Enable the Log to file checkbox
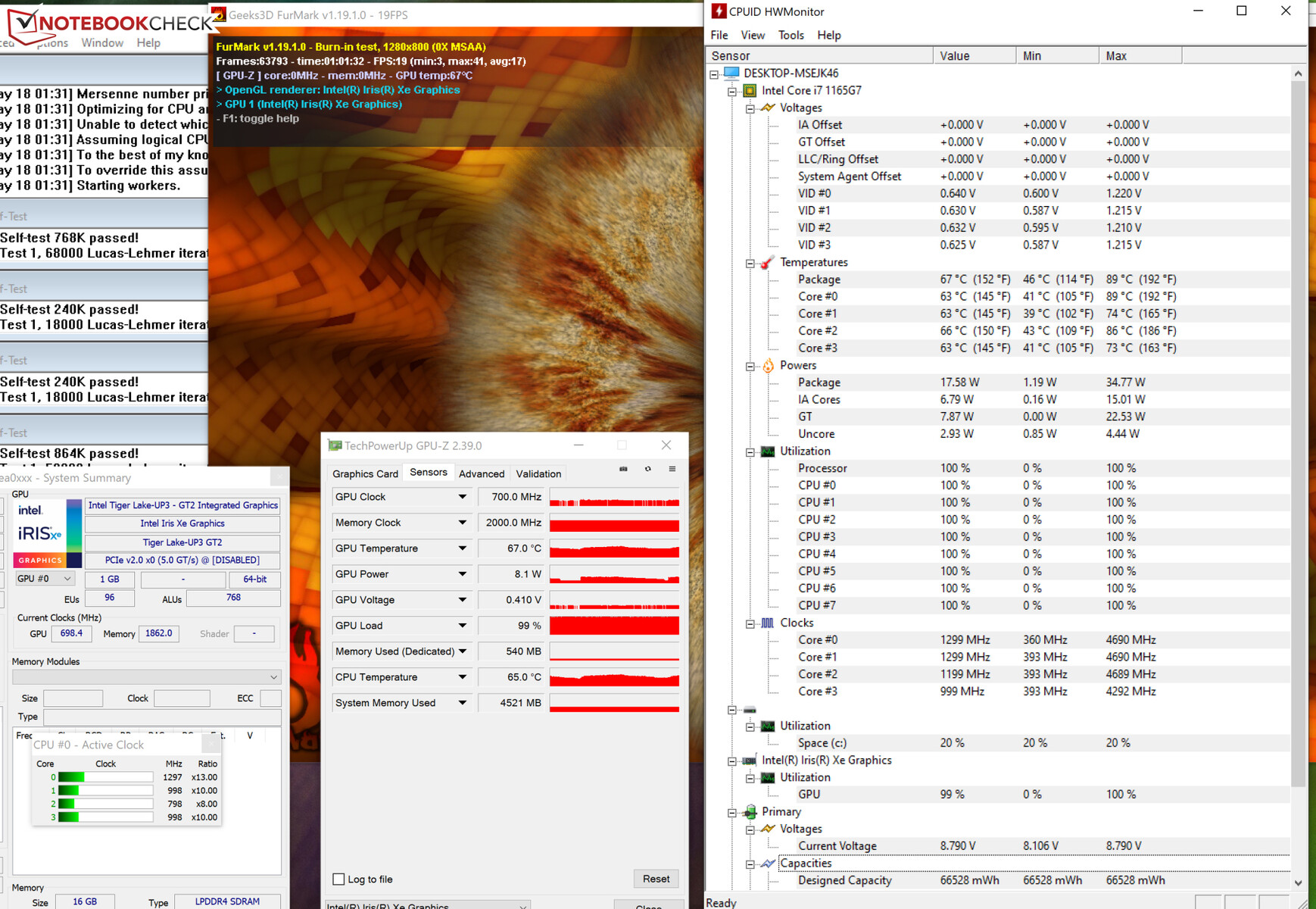The width and height of the screenshot is (1316, 909). (338, 879)
